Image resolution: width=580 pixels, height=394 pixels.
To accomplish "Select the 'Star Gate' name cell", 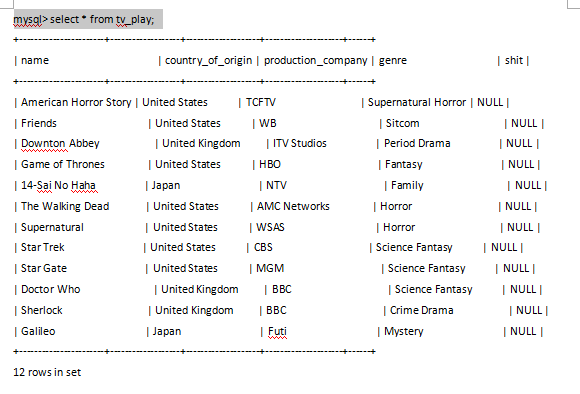I will pos(44,268).
